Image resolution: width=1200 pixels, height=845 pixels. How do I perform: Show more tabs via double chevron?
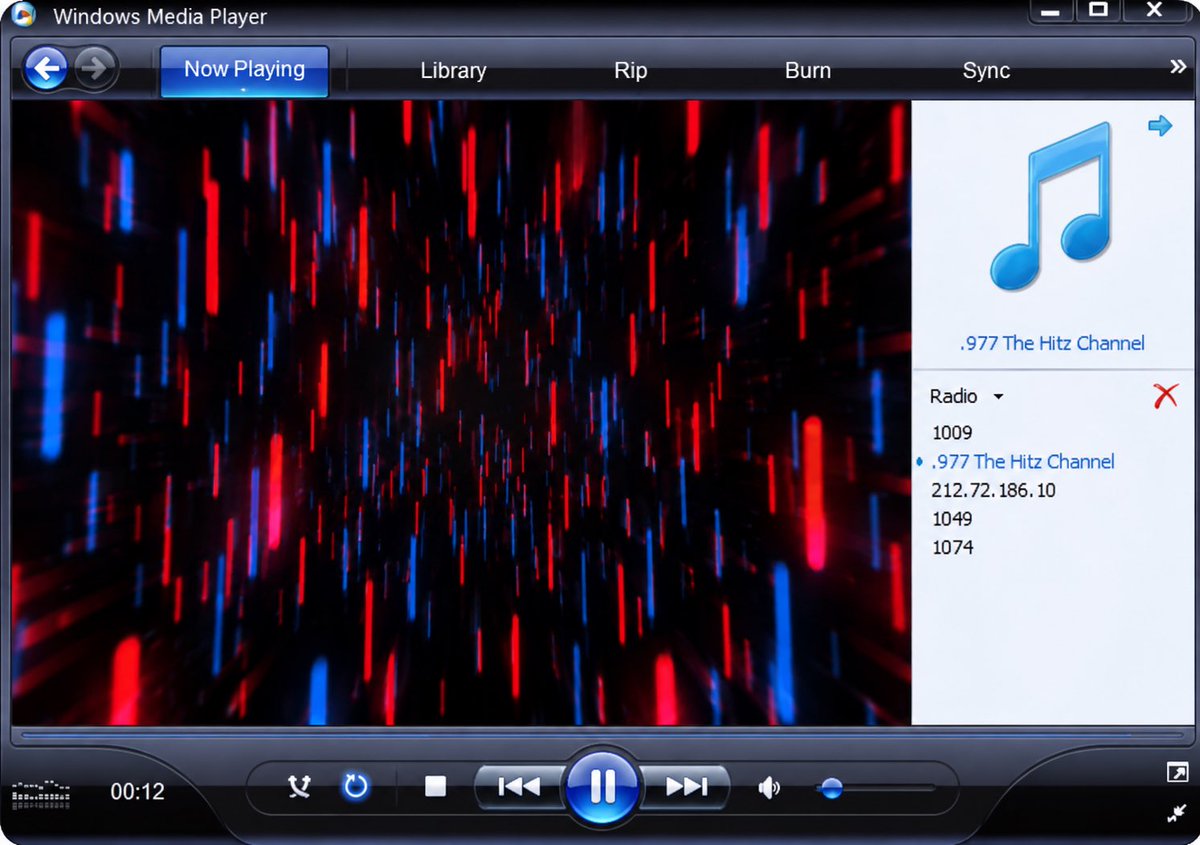[x=1178, y=67]
